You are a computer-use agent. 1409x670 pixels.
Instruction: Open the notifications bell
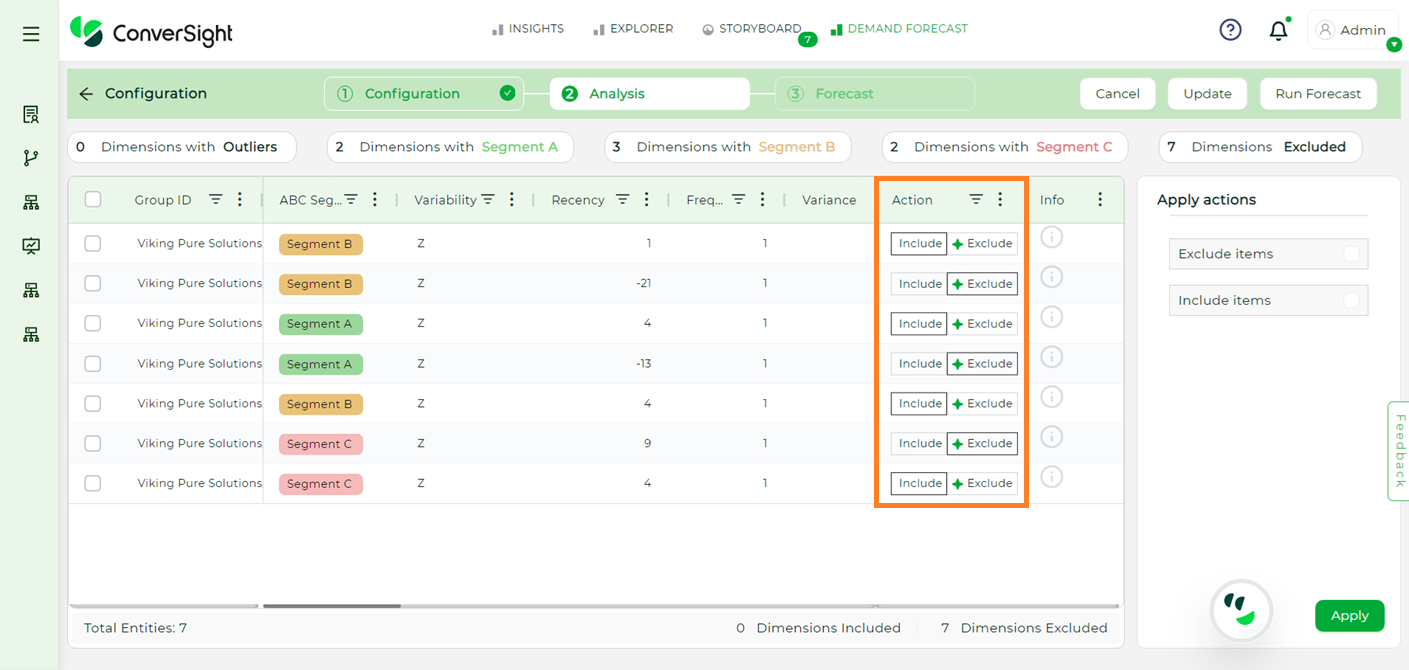click(1278, 31)
